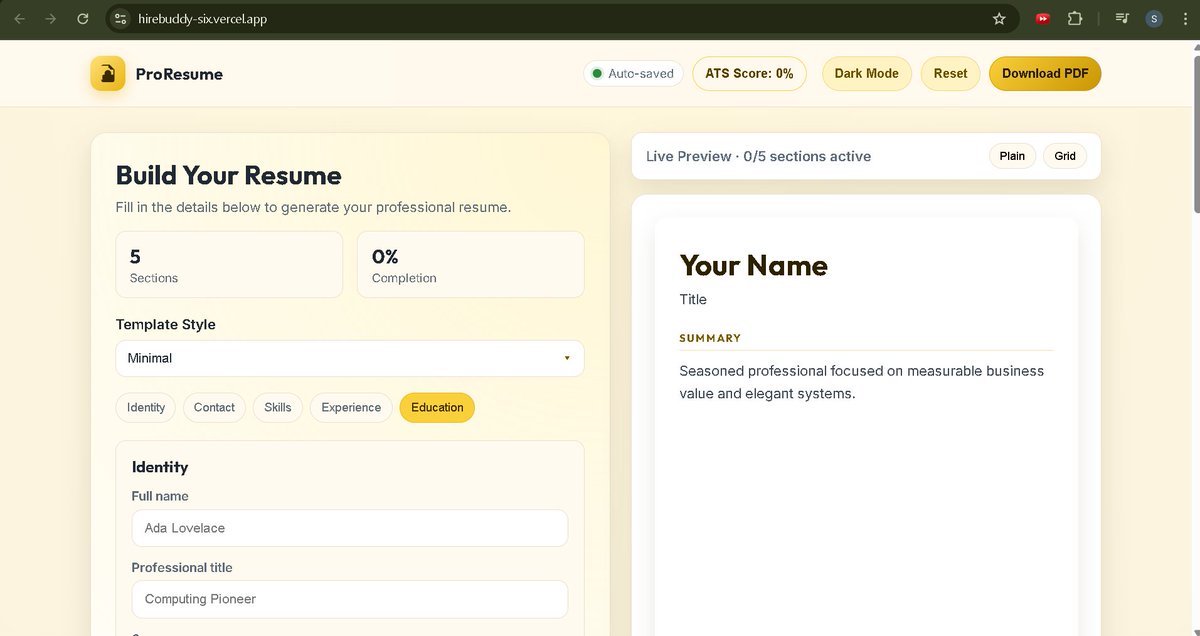Open the media control icon in toolbar
Screen dimensions: 1200x636
1122,18
